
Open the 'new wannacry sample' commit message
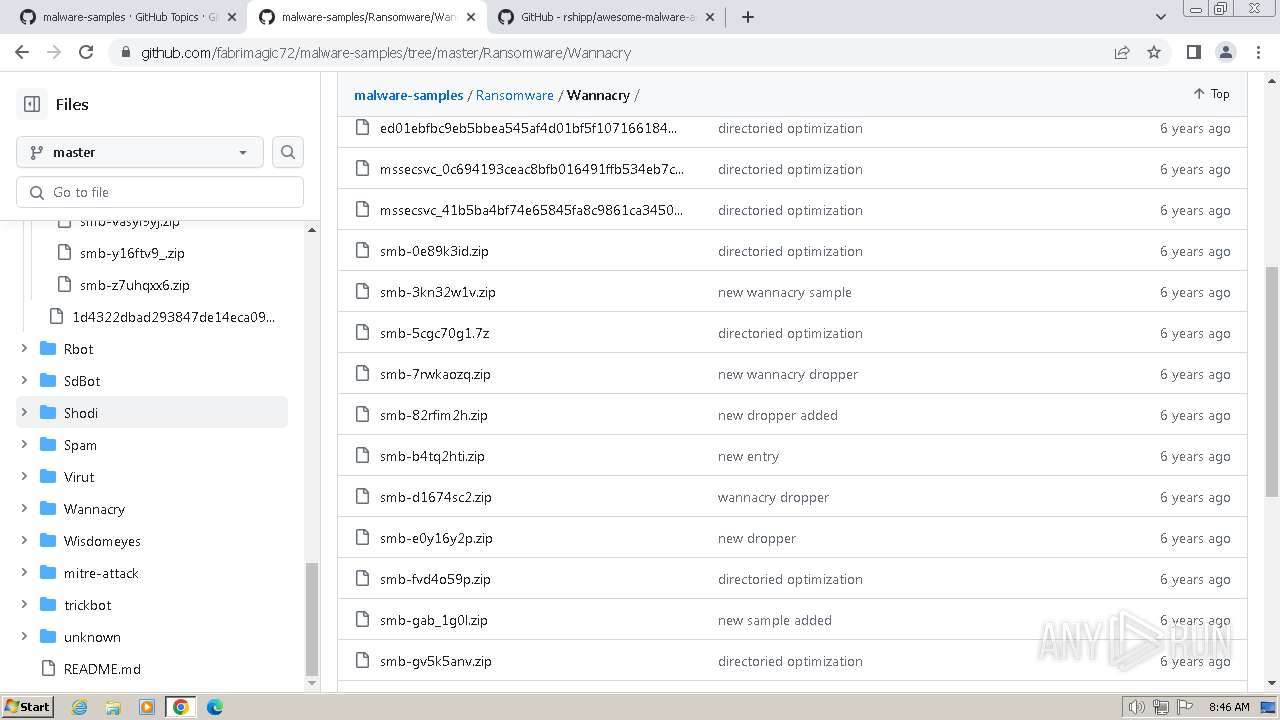click(x=785, y=292)
